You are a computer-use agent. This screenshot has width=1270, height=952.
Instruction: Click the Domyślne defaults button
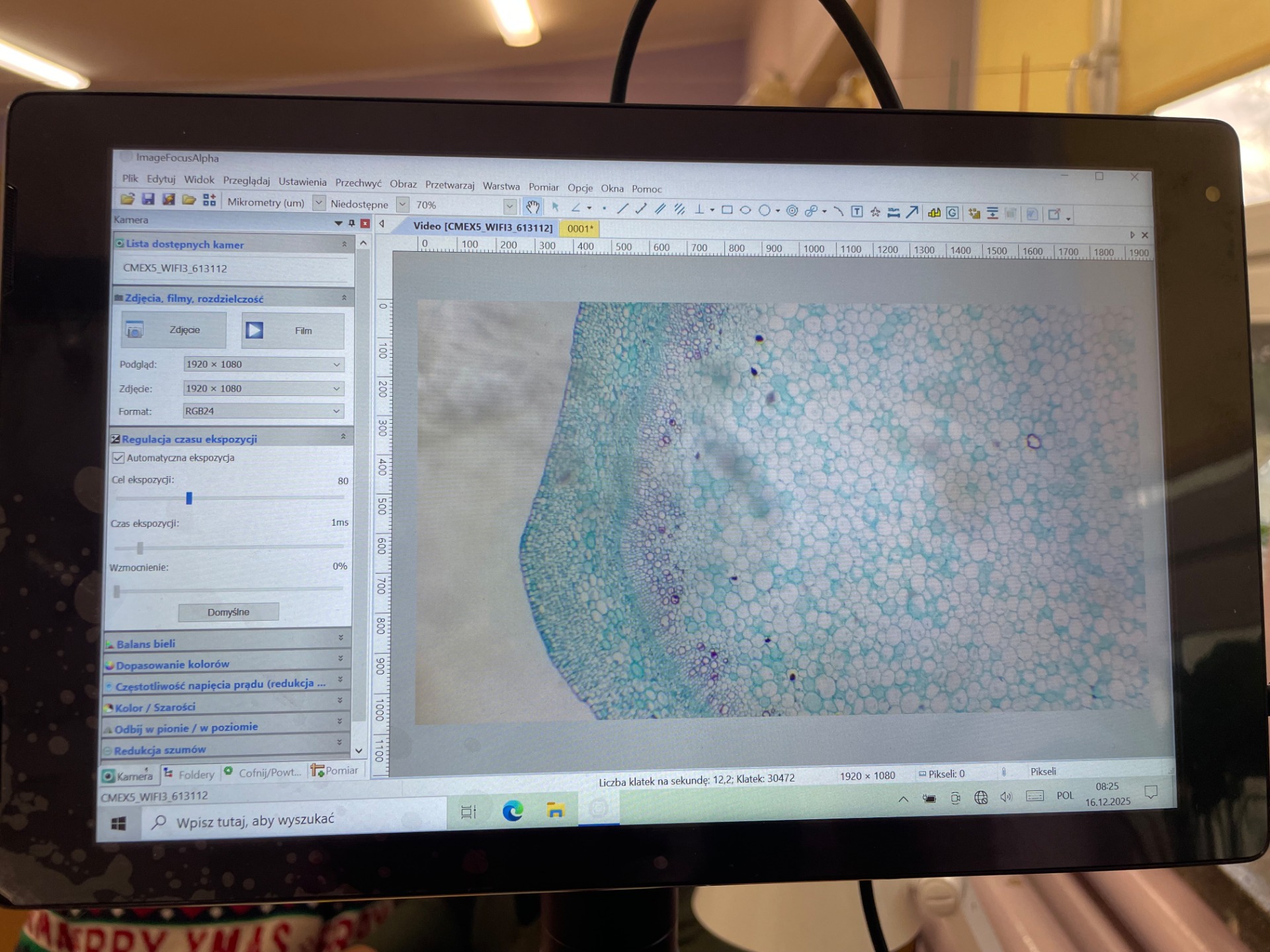[228, 612]
